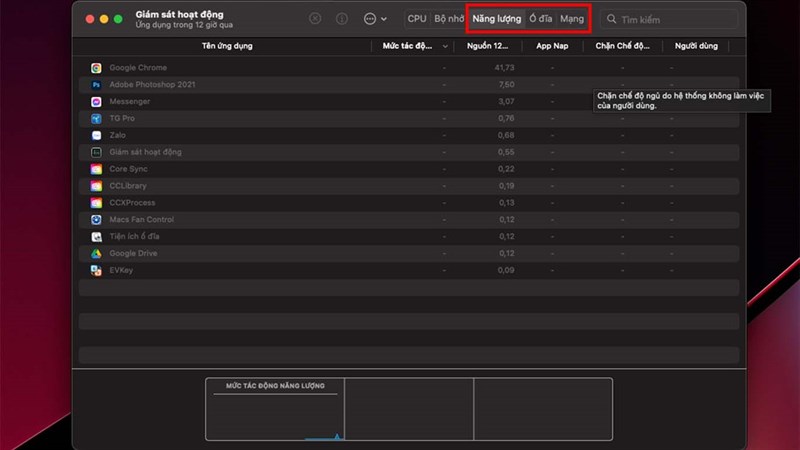
Task: Click the Zalo app icon
Action: 96,135
